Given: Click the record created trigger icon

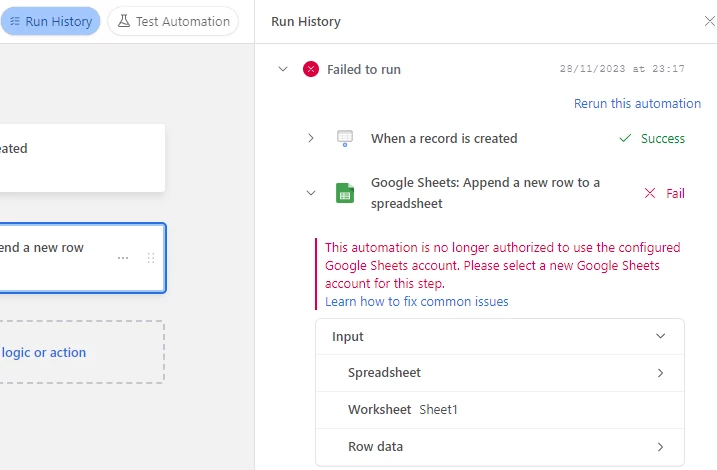Looking at the screenshot, I should point(345,138).
